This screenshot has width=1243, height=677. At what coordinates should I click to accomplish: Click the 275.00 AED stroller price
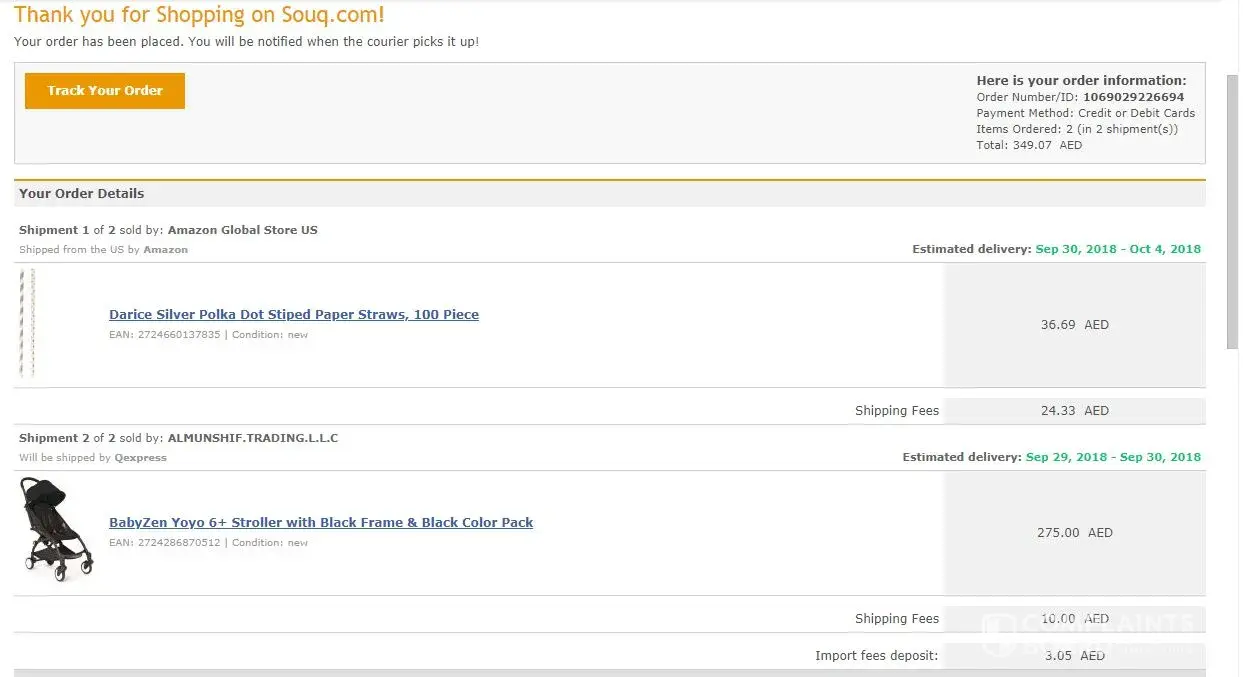click(x=1074, y=533)
